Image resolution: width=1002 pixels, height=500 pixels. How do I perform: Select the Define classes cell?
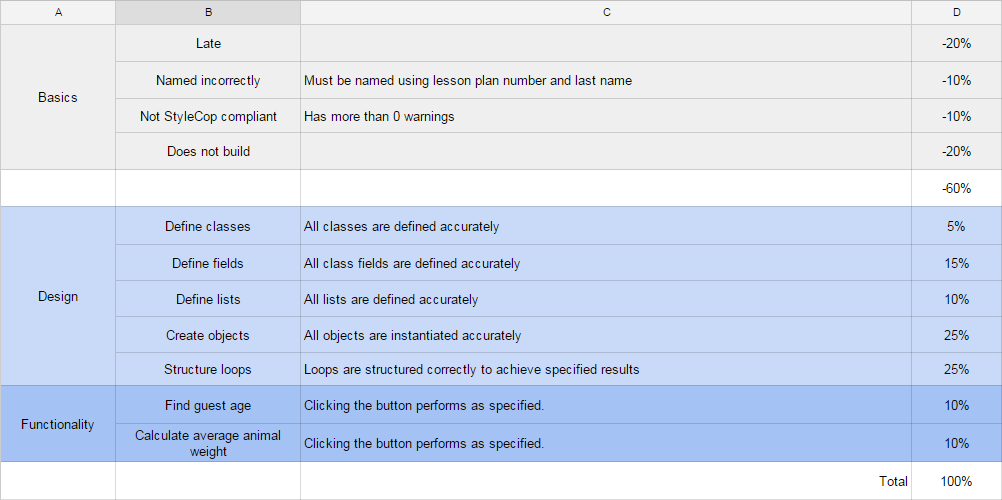pos(208,226)
